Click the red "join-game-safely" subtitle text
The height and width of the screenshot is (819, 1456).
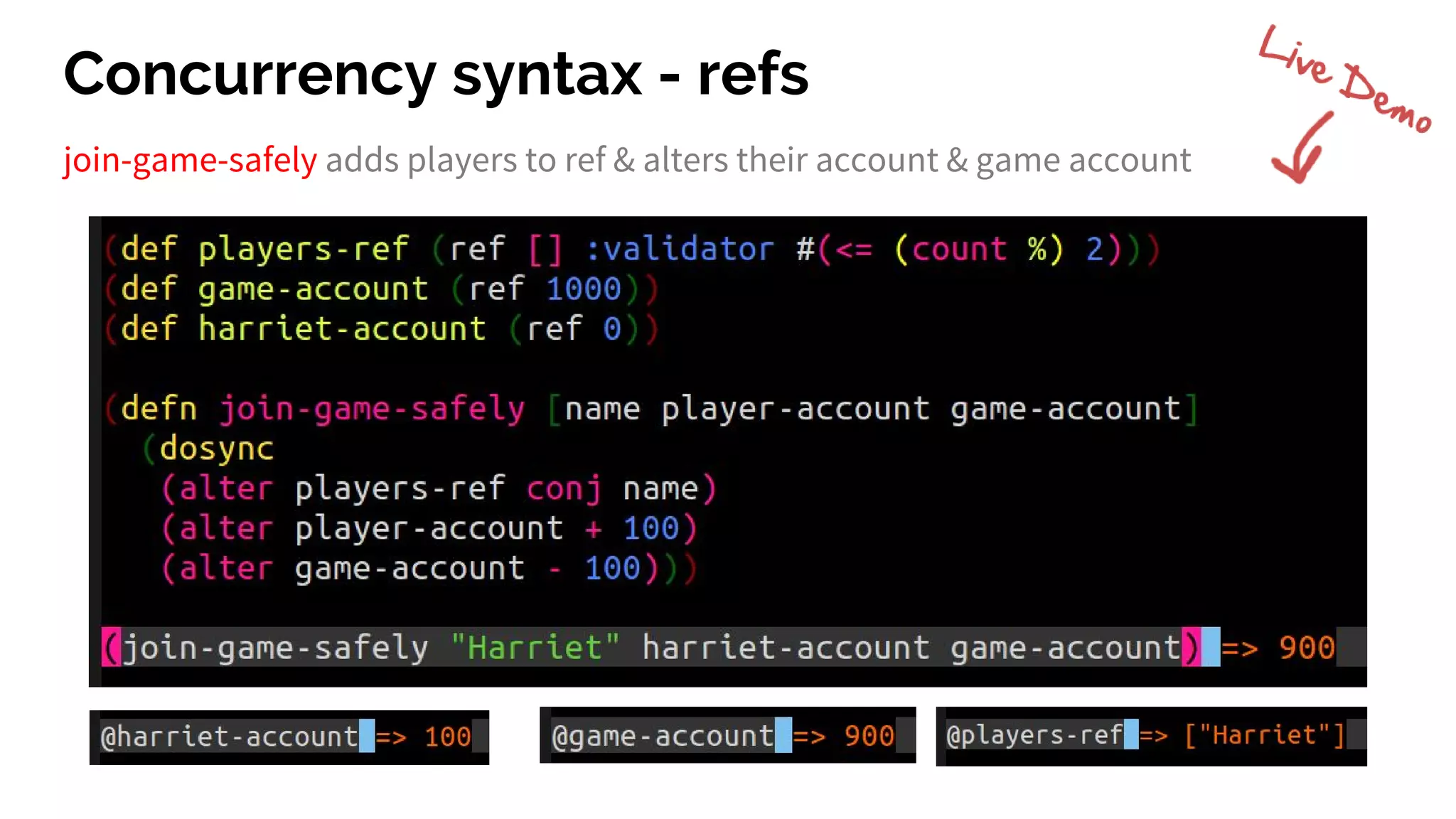pyautogui.click(x=191, y=160)
